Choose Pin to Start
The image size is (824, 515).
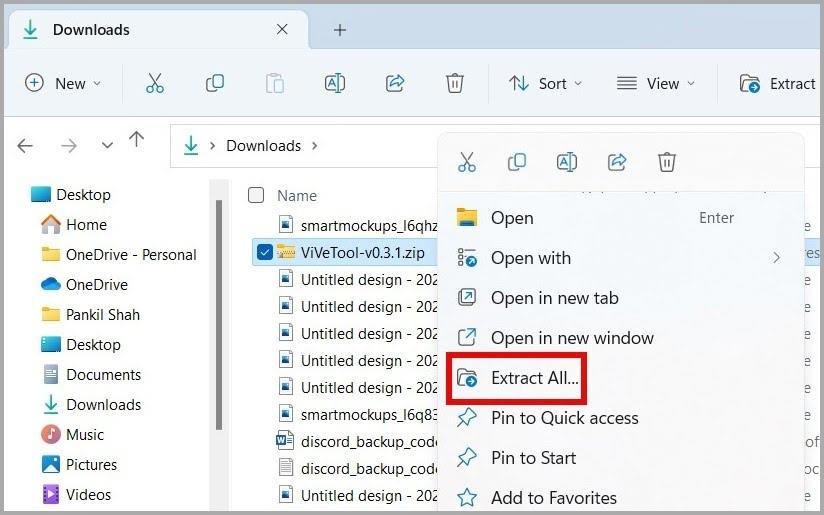[620, 458]
